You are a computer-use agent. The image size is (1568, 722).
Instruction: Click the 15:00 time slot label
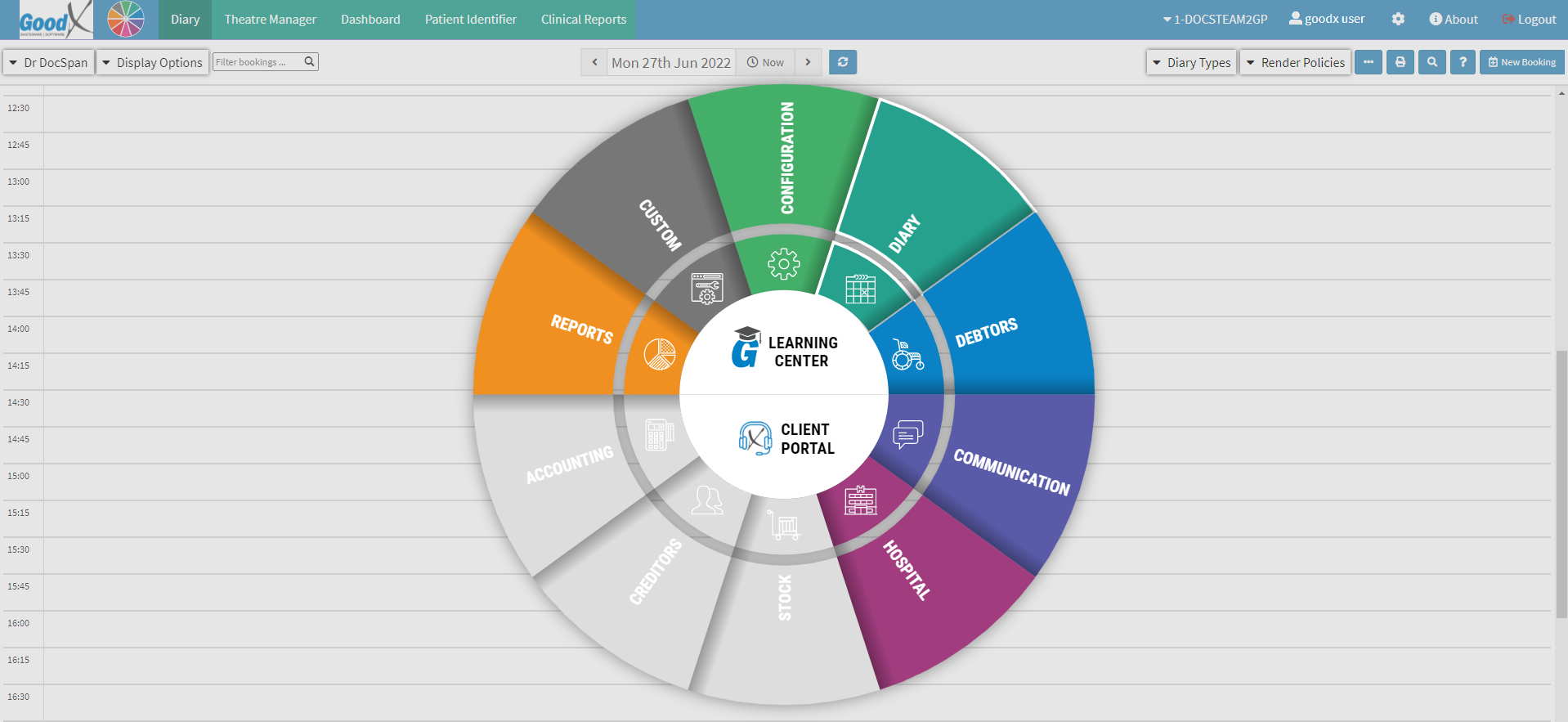pyautogui.click(x=18, y=476)
